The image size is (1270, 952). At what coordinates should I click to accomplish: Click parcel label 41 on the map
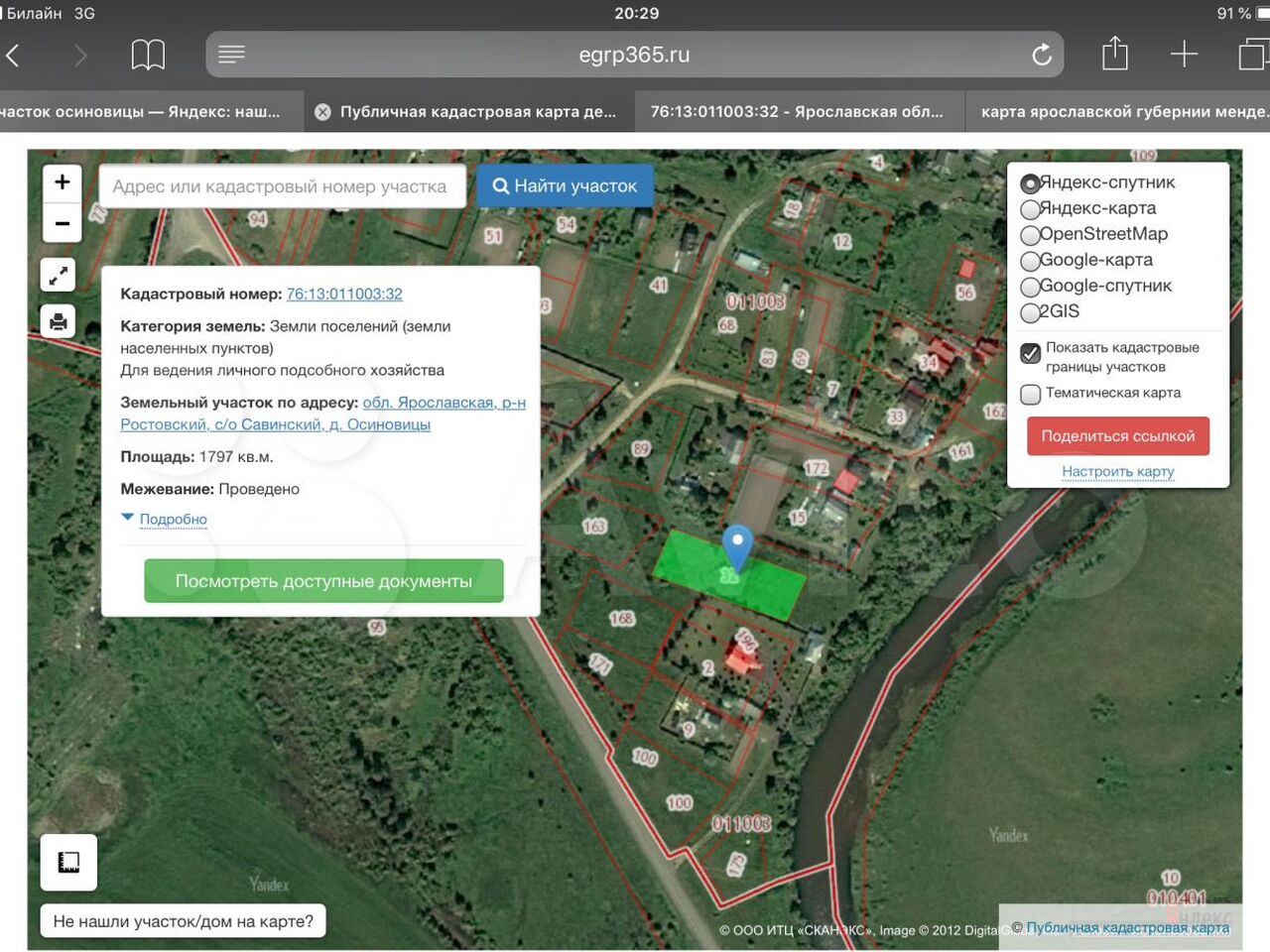659,286
